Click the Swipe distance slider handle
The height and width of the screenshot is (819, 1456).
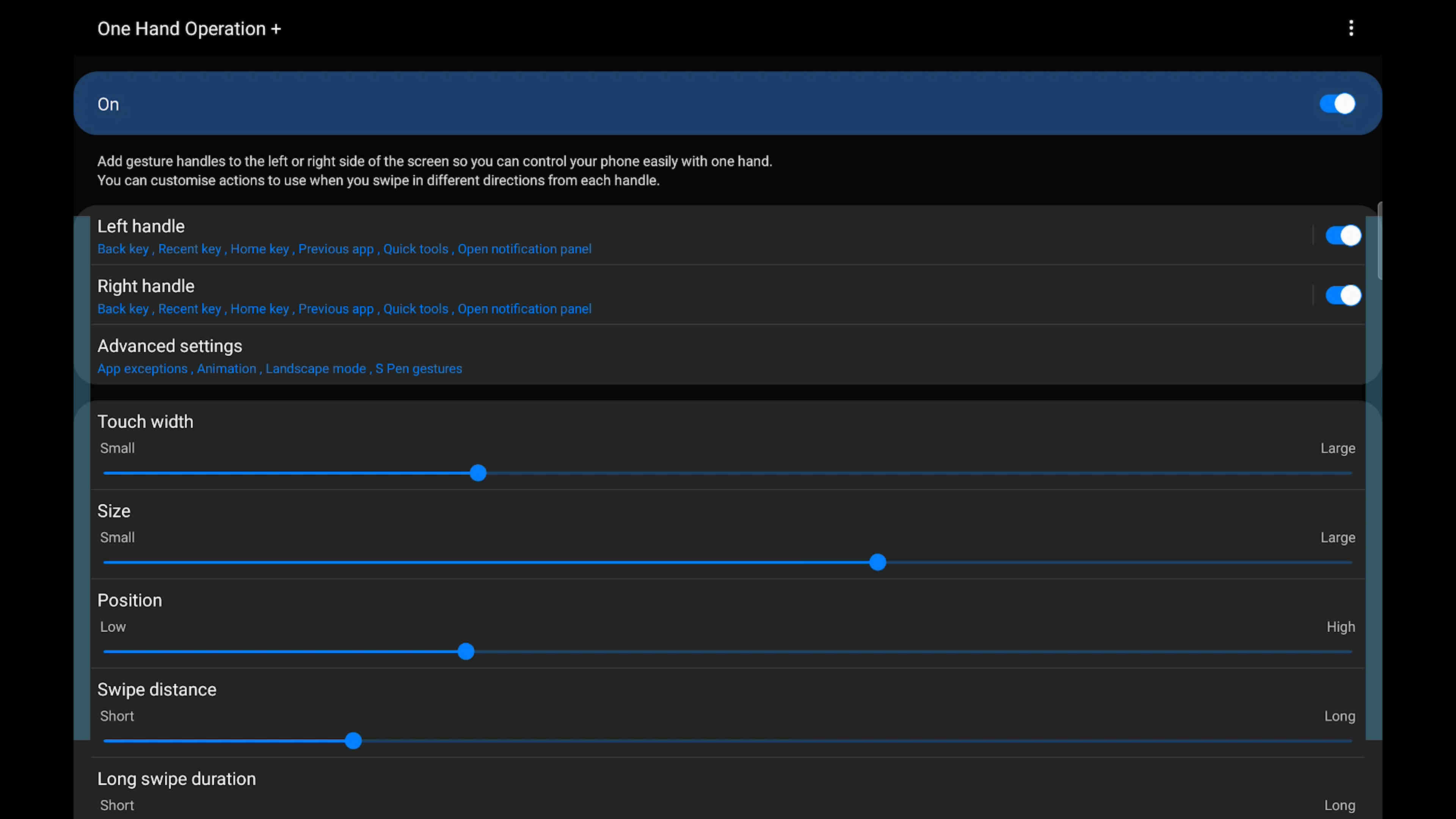point(353,741)
